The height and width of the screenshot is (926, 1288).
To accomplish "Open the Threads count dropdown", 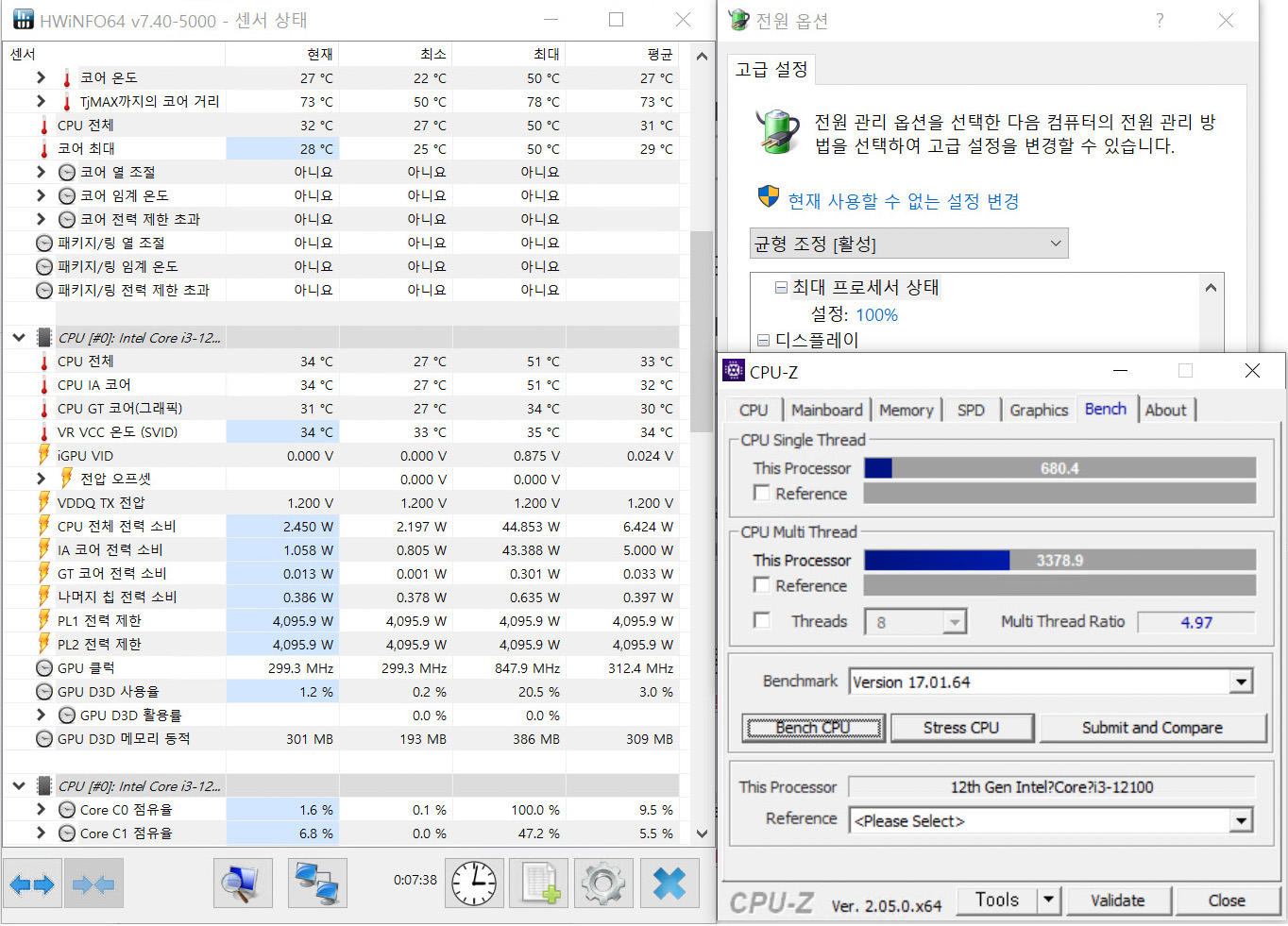I will [955, 622].
